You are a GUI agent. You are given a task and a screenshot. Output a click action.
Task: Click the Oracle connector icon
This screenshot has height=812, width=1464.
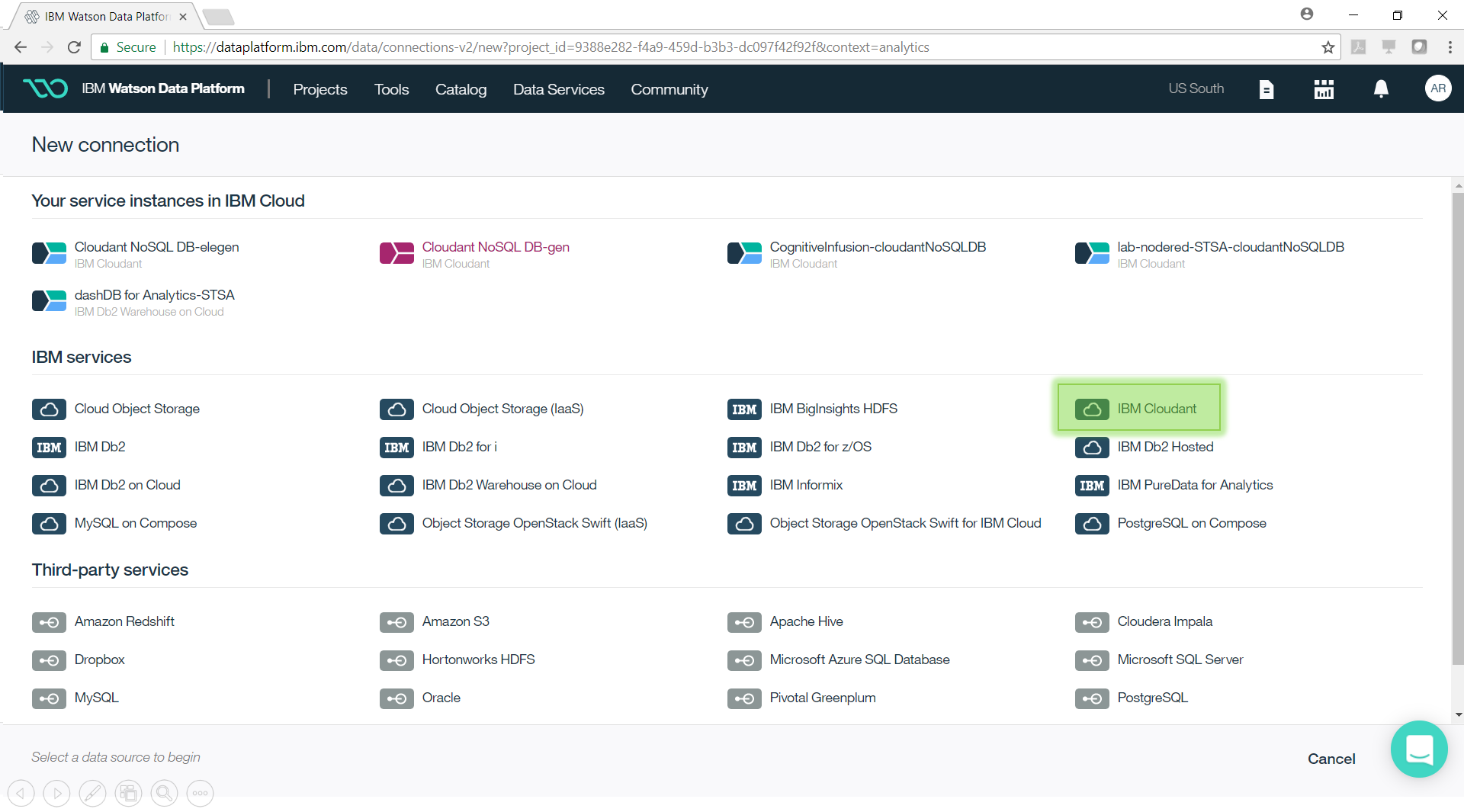tap(396, 698)
